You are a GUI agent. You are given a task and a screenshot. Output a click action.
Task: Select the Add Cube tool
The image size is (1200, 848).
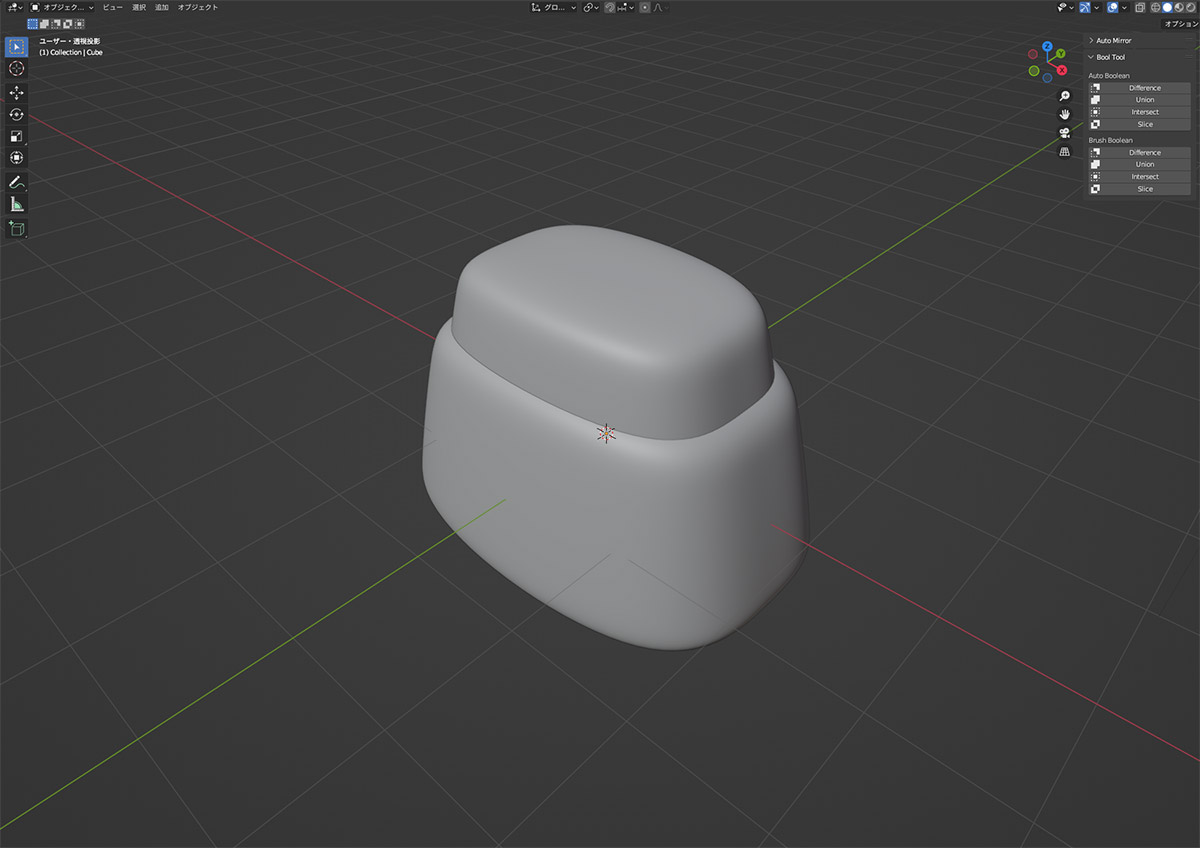pyautogui.click(x=16, y=229)
